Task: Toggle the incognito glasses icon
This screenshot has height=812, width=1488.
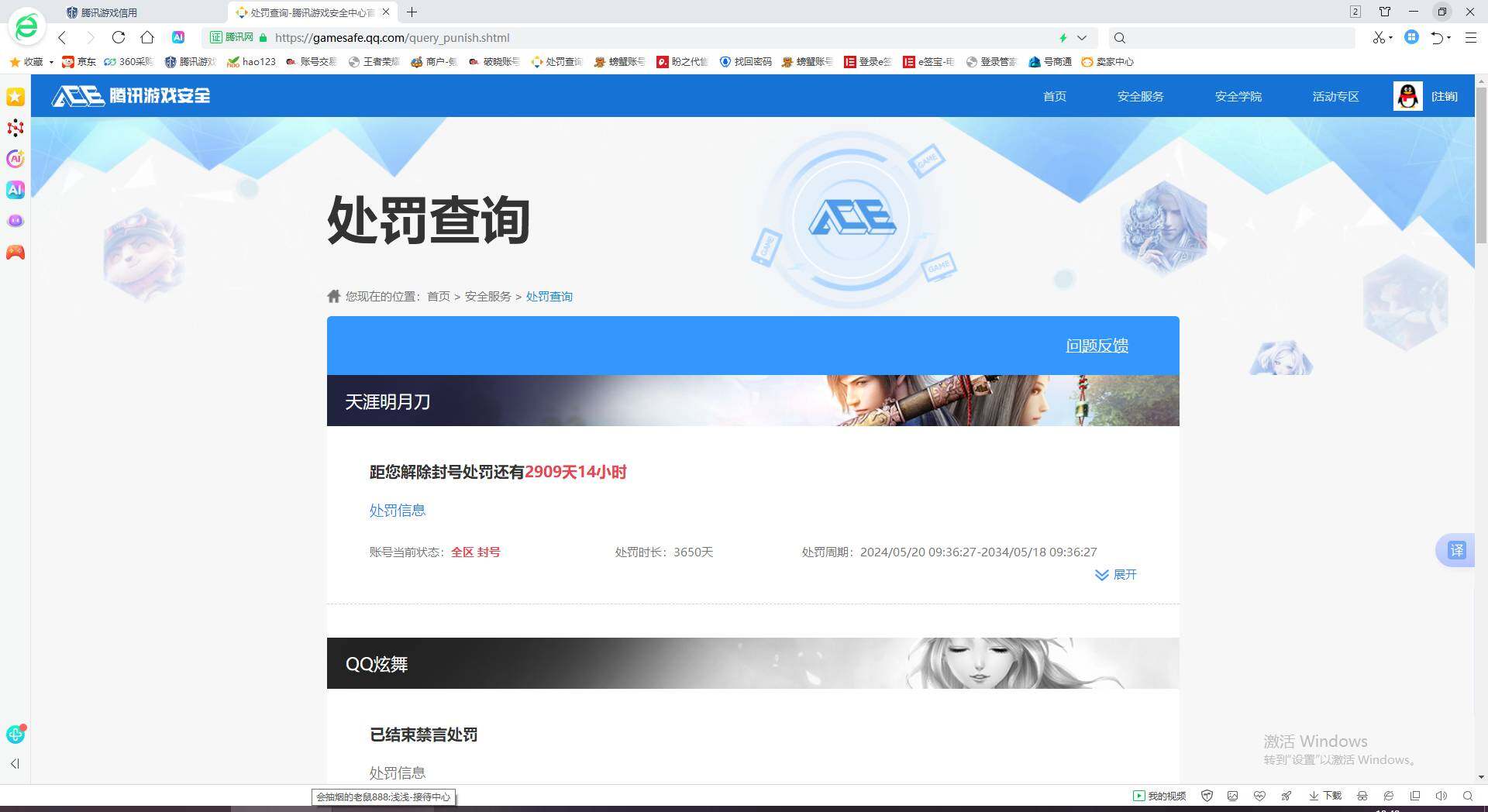Action: 1362,796
